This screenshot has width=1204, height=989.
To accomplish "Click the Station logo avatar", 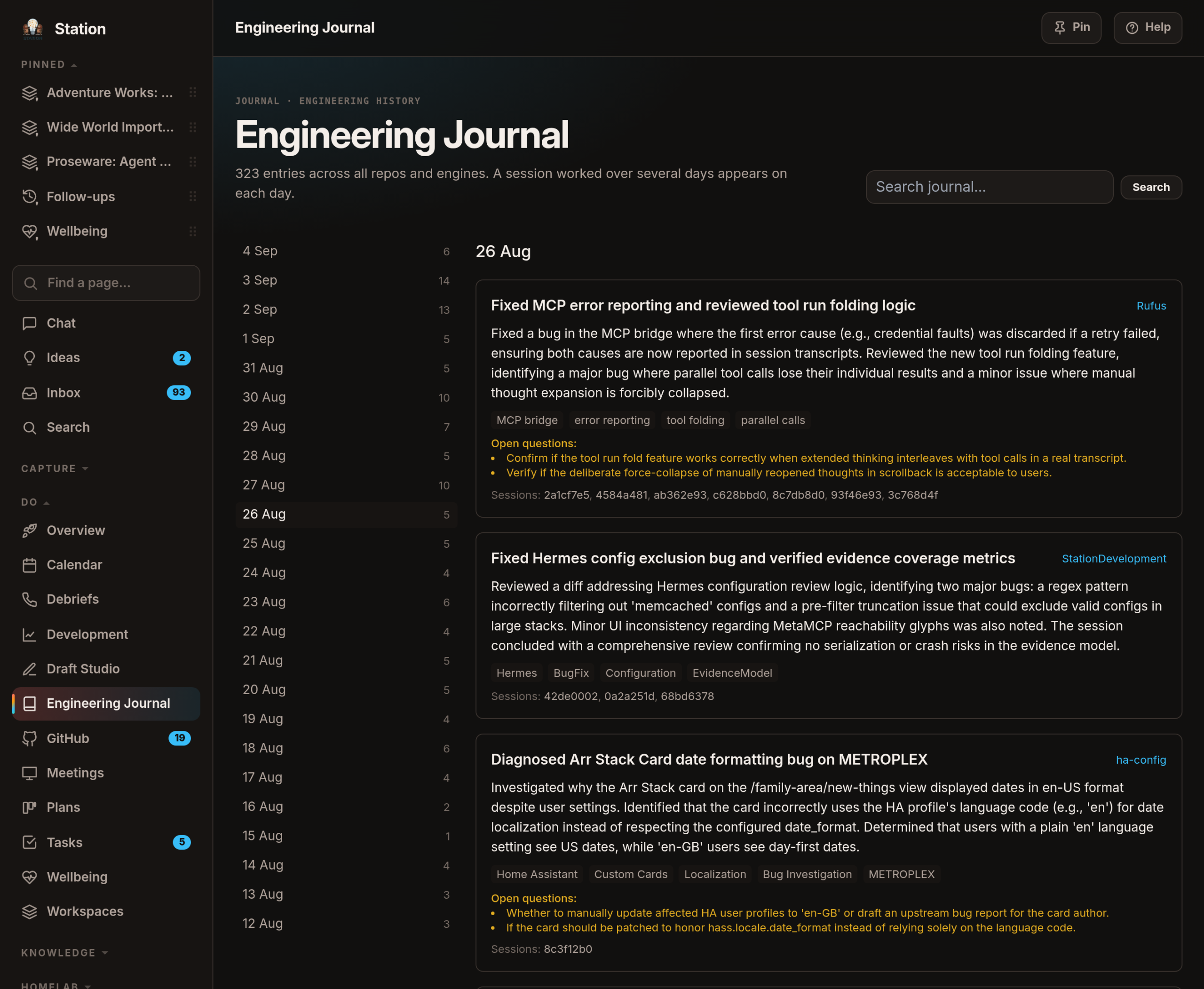I will pos(33,29).
